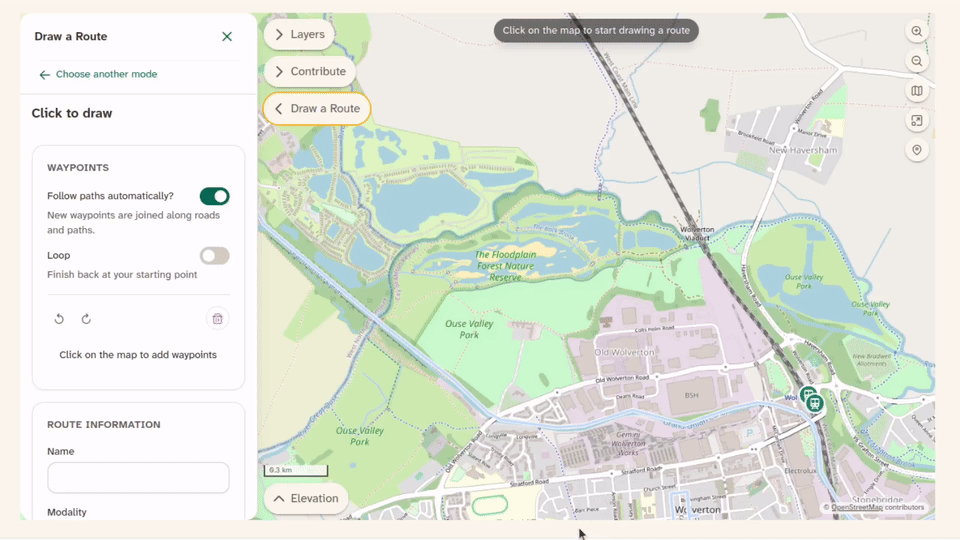Image resolution: width=960 pixels, height=540 pixels.
Task: Click the 'Click to draw' heading
Action: pos(72,113)
